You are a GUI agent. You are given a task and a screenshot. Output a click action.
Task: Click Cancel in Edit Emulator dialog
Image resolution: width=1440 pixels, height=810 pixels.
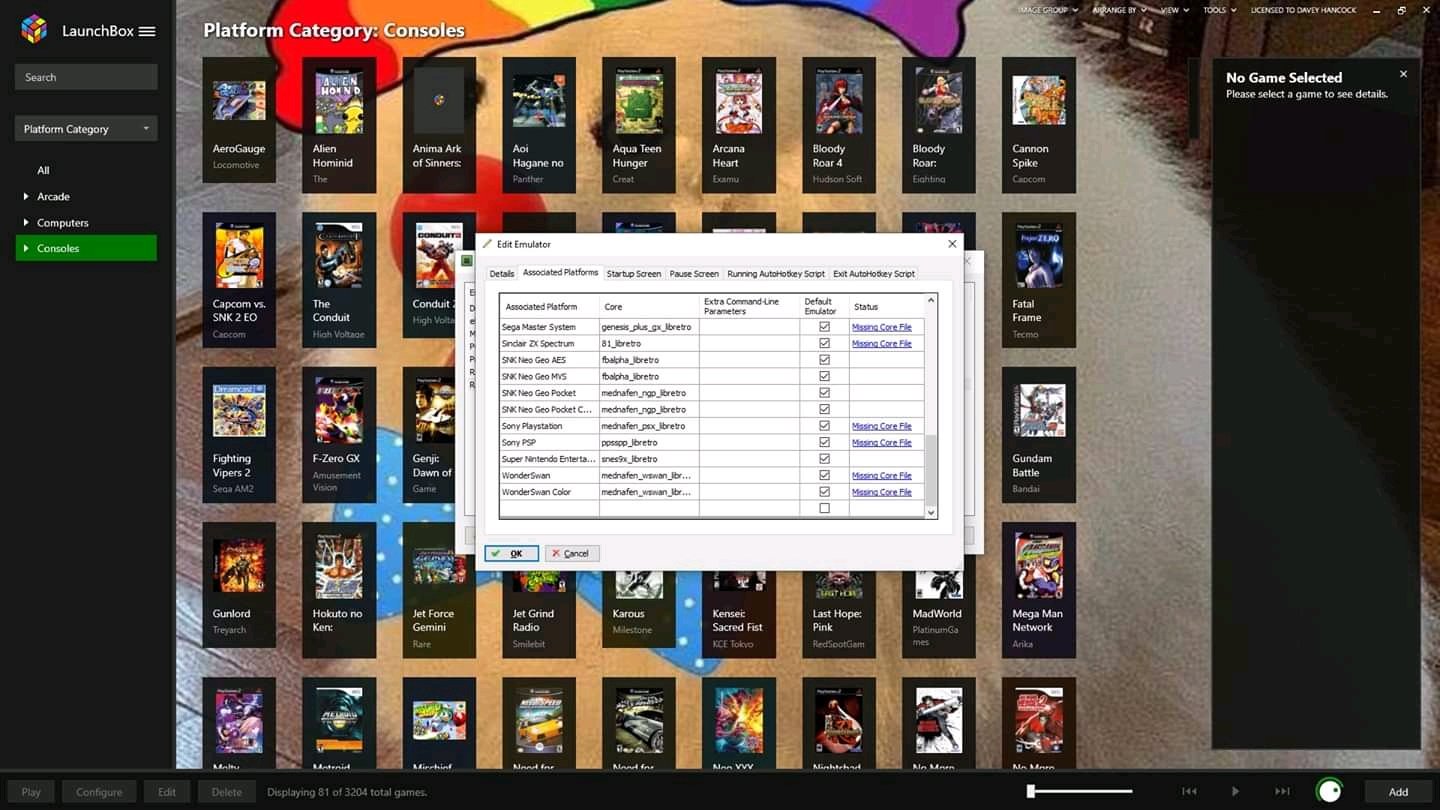click(571, 553)
